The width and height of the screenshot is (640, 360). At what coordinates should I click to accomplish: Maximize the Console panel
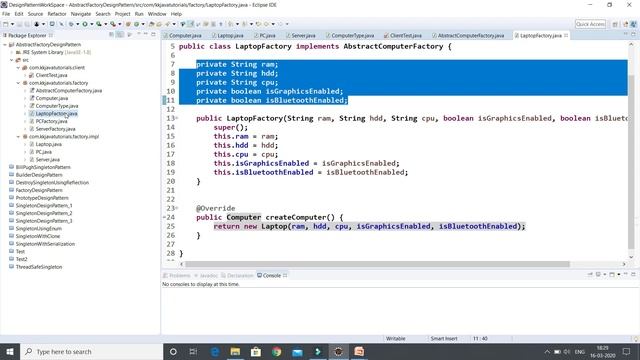(633, 274)
